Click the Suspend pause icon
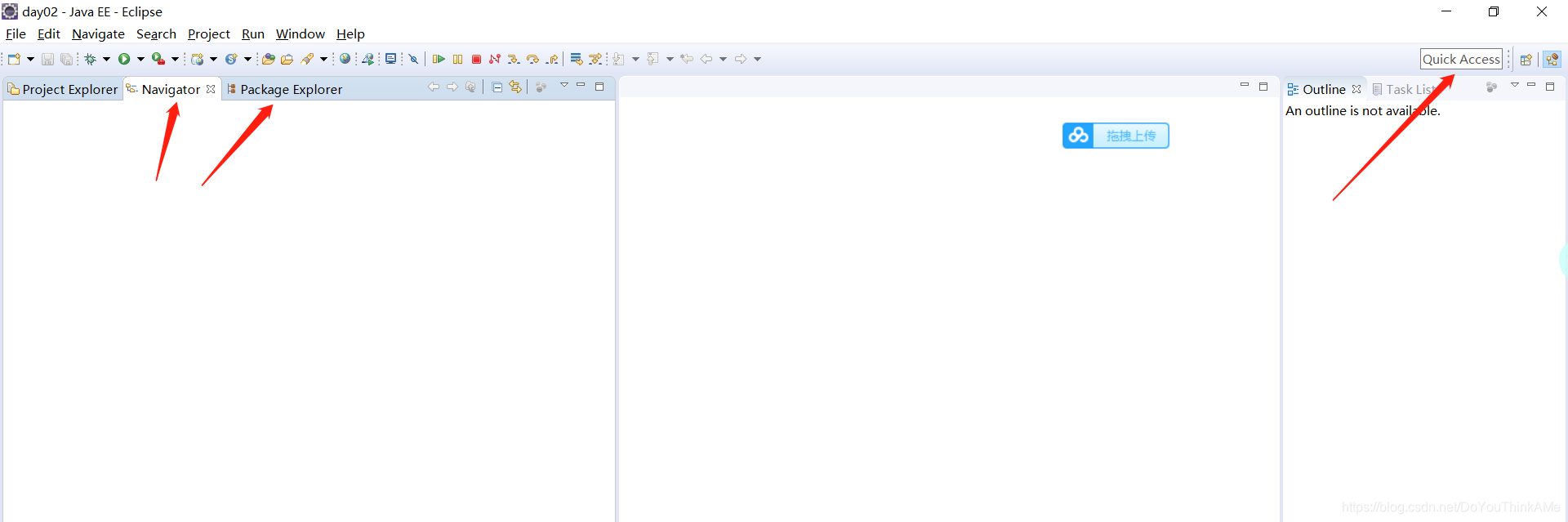This screenshot has height=522, width=1568. (457, 59)
